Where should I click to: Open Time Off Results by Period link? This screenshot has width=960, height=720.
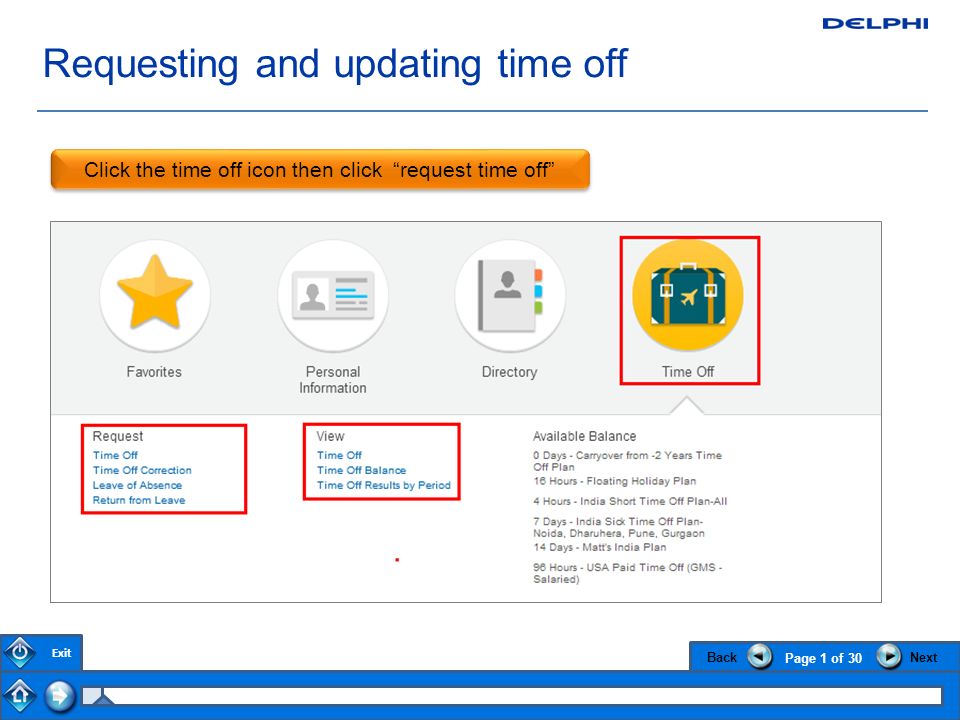(x=384, y=485)
